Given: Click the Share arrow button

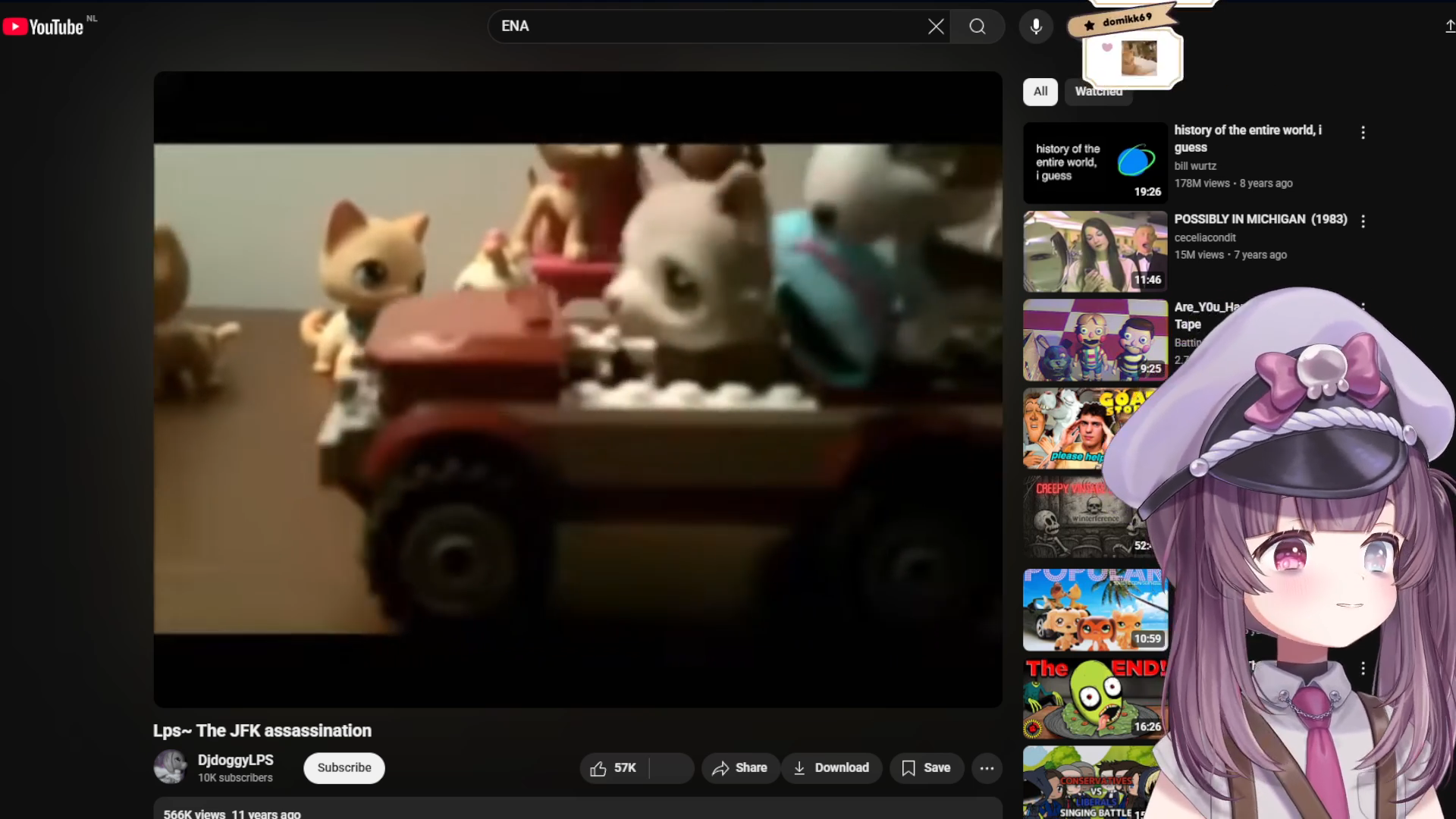Looking at the screenshot, I should pos(740,768).
